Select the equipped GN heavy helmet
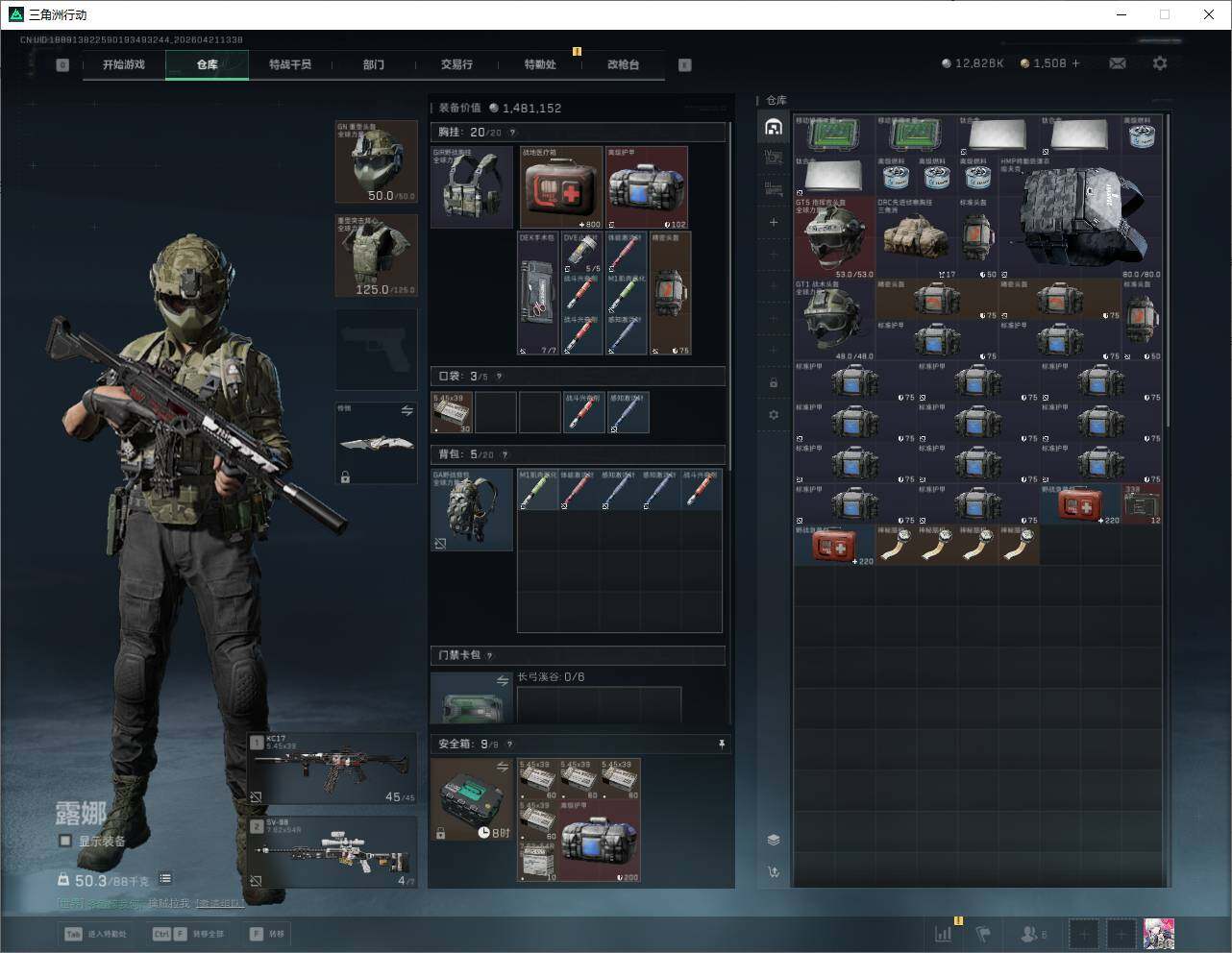Screen dimensions: 1232x953 tap(377, 161)
